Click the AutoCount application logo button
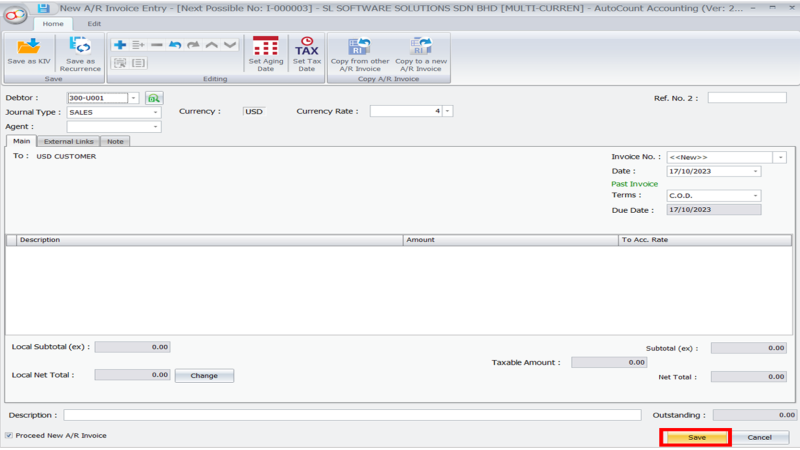The height and width of the screenshot is (450, 800). (x=15, y=15)
